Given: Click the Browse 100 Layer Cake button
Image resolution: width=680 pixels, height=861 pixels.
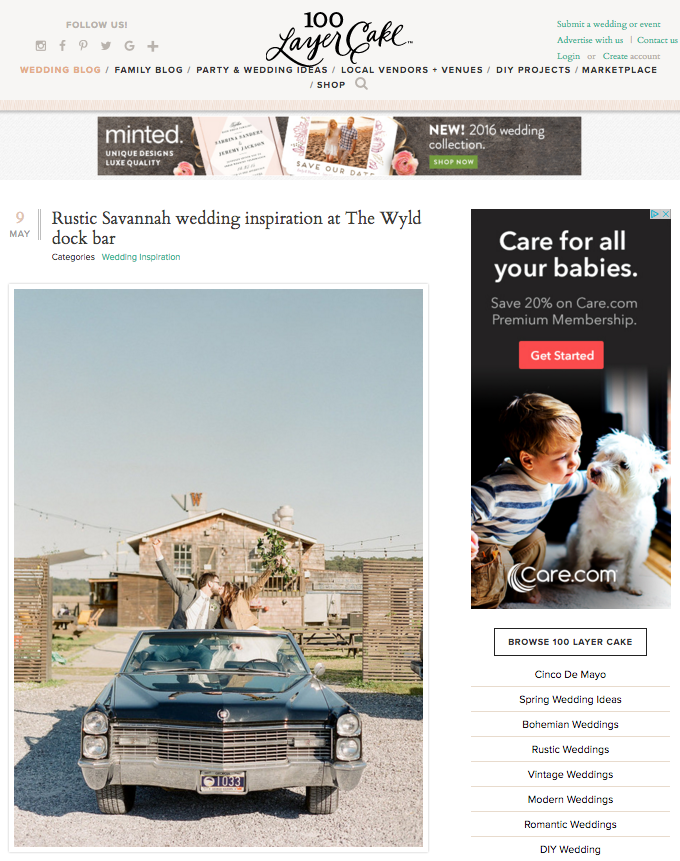Looking at the screenshot, I should 570,642.
